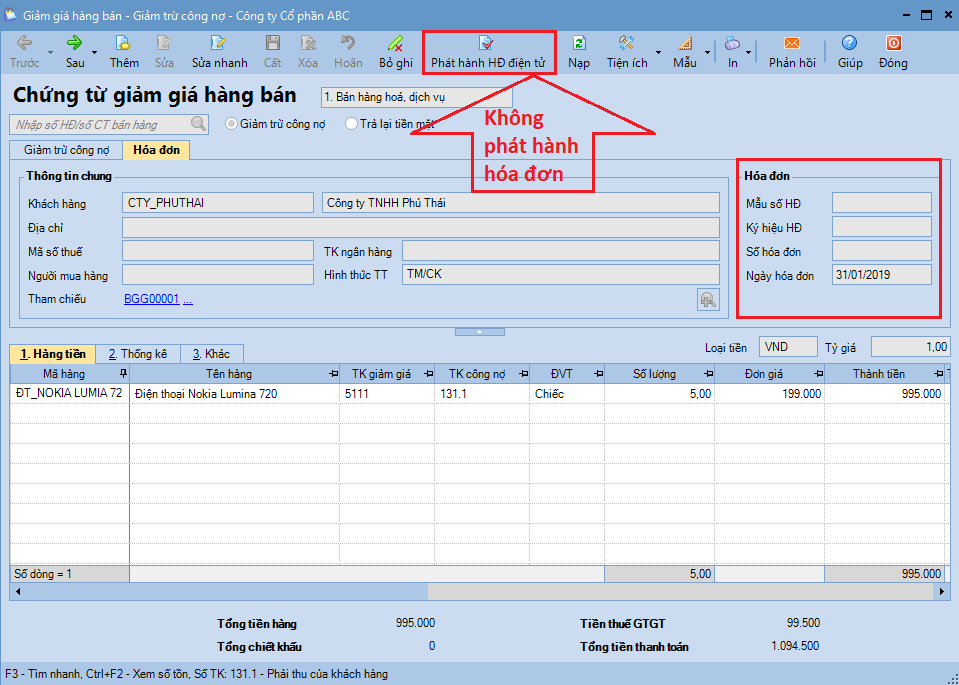This screenshot has height=685, width=959.
Task: Click the Nạp reload icon
Action: tap(578, 43)
